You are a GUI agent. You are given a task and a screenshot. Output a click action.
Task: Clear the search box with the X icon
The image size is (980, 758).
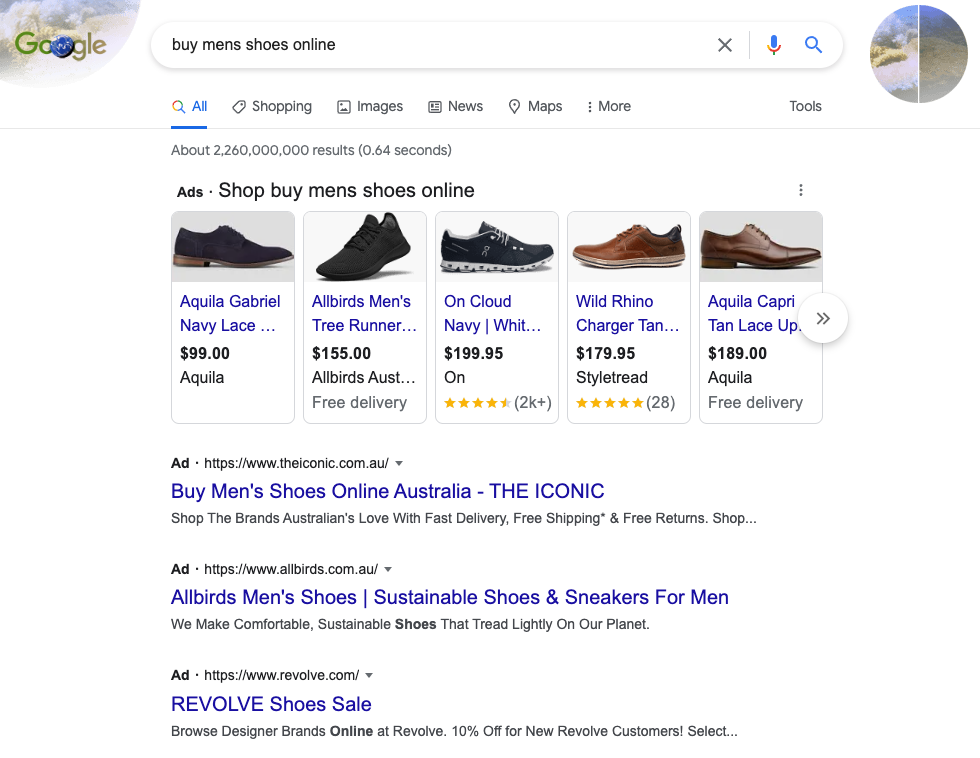pyautogui.click(x=724, y=45)
